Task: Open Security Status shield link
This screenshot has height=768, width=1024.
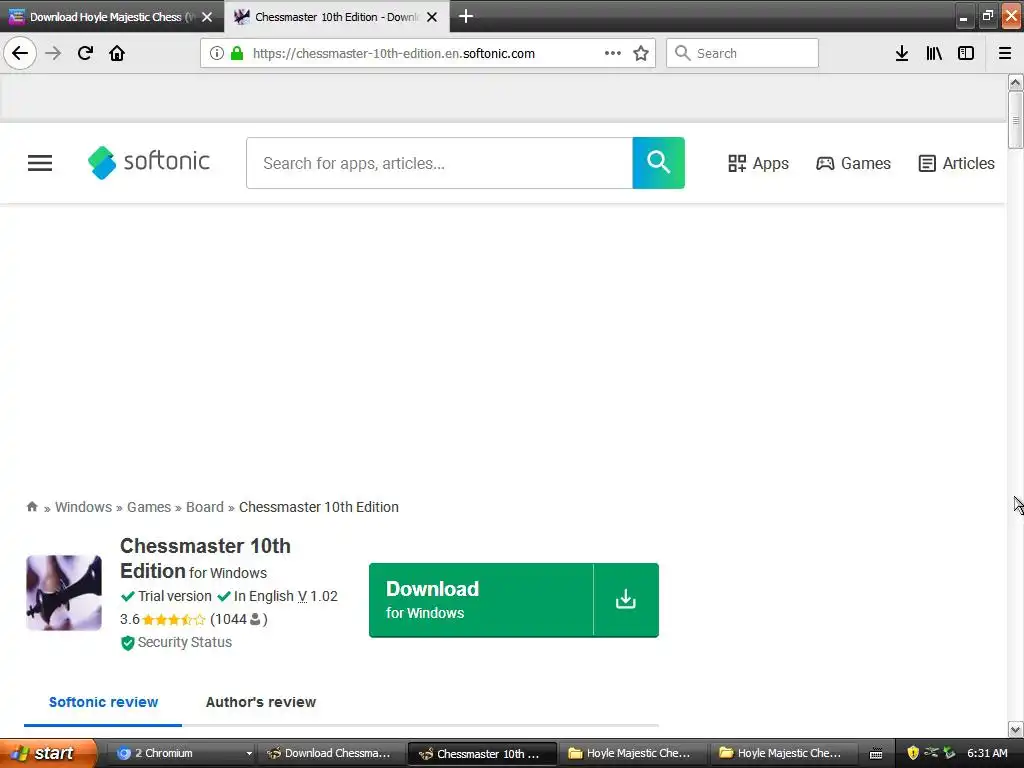Action: tap(176, 643)
